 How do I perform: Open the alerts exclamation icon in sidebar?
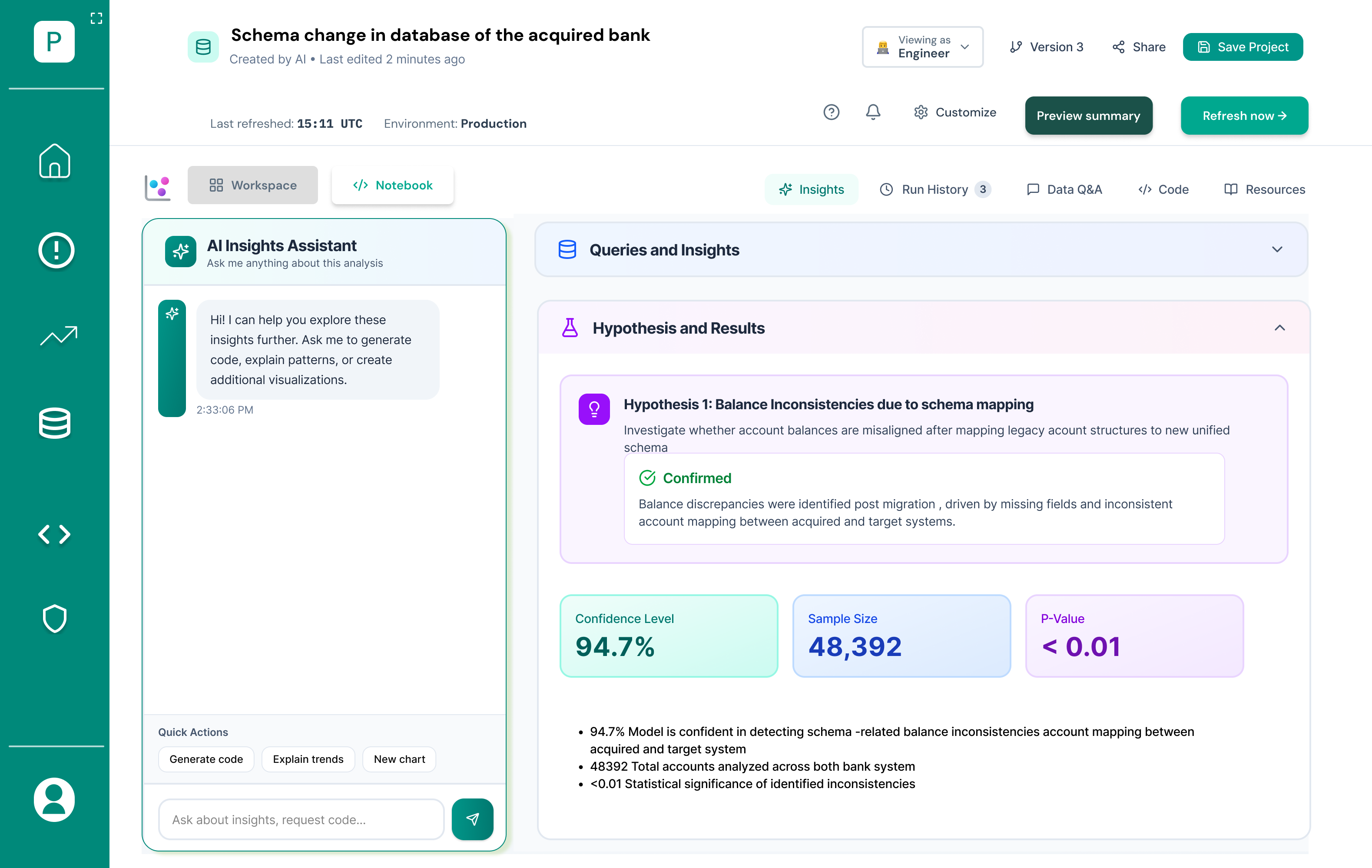click(x=56, y=250)
